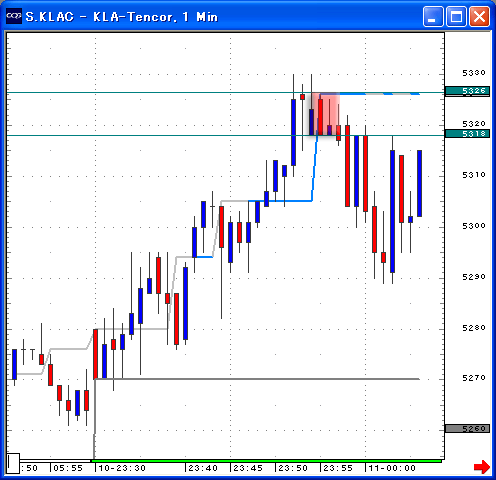Select the gray 5260 price marker label
The image size is (496, 480).
pyautogui.click(x=467, y=428)
